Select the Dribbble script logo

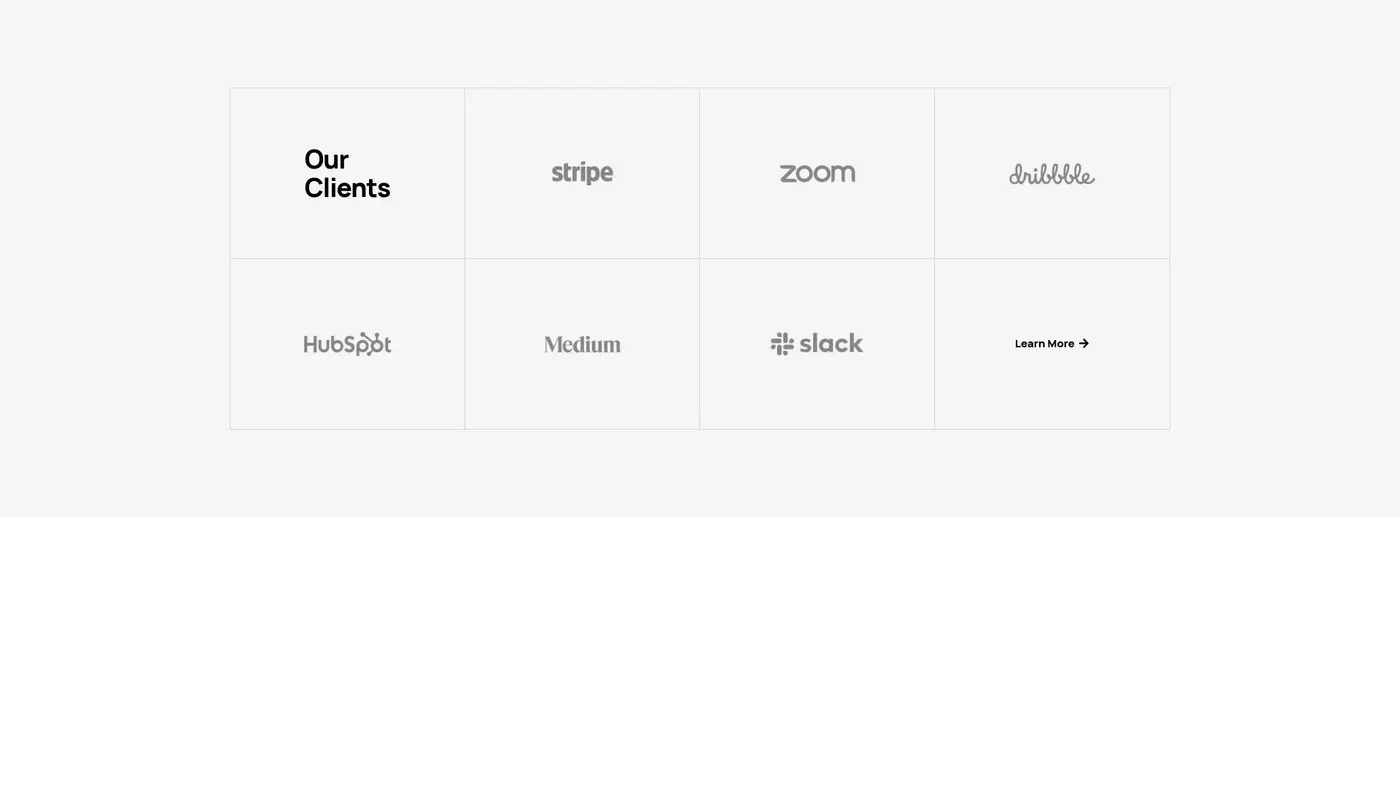(x=1051, y=174)
